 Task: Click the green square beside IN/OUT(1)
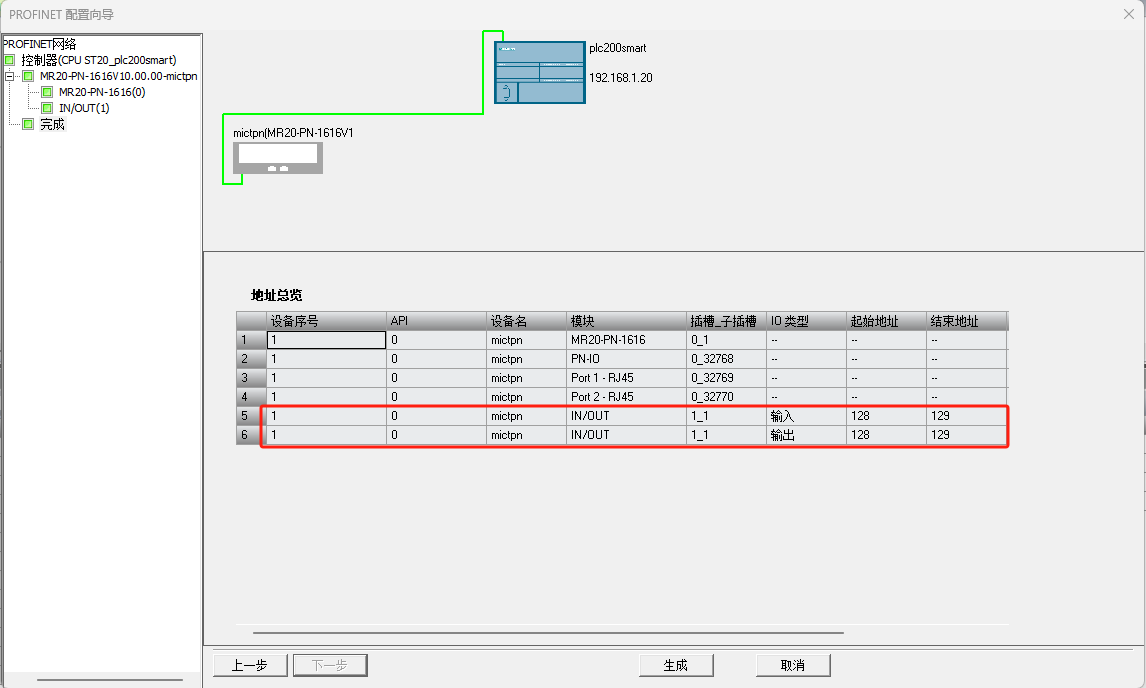point(48,108)
